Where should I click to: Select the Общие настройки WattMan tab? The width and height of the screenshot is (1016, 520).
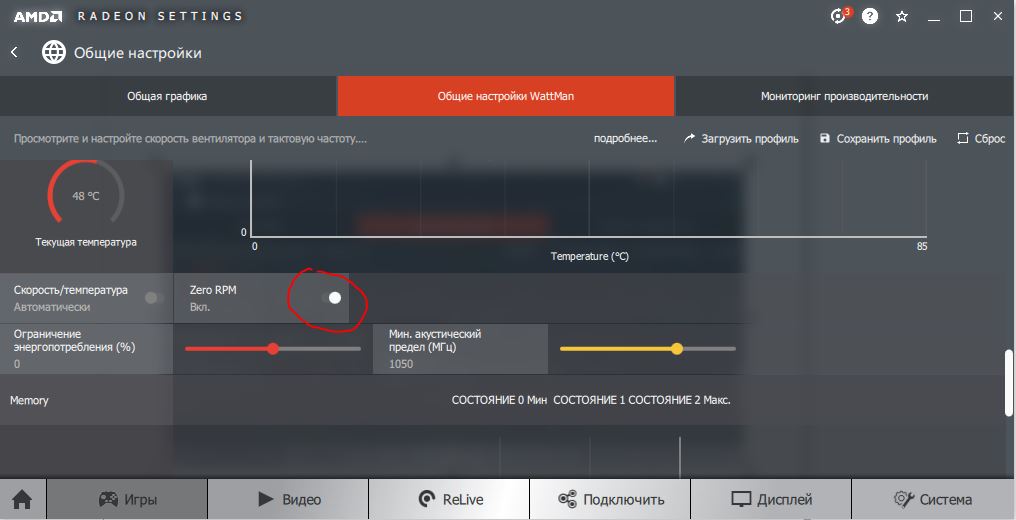coord(505,96)
